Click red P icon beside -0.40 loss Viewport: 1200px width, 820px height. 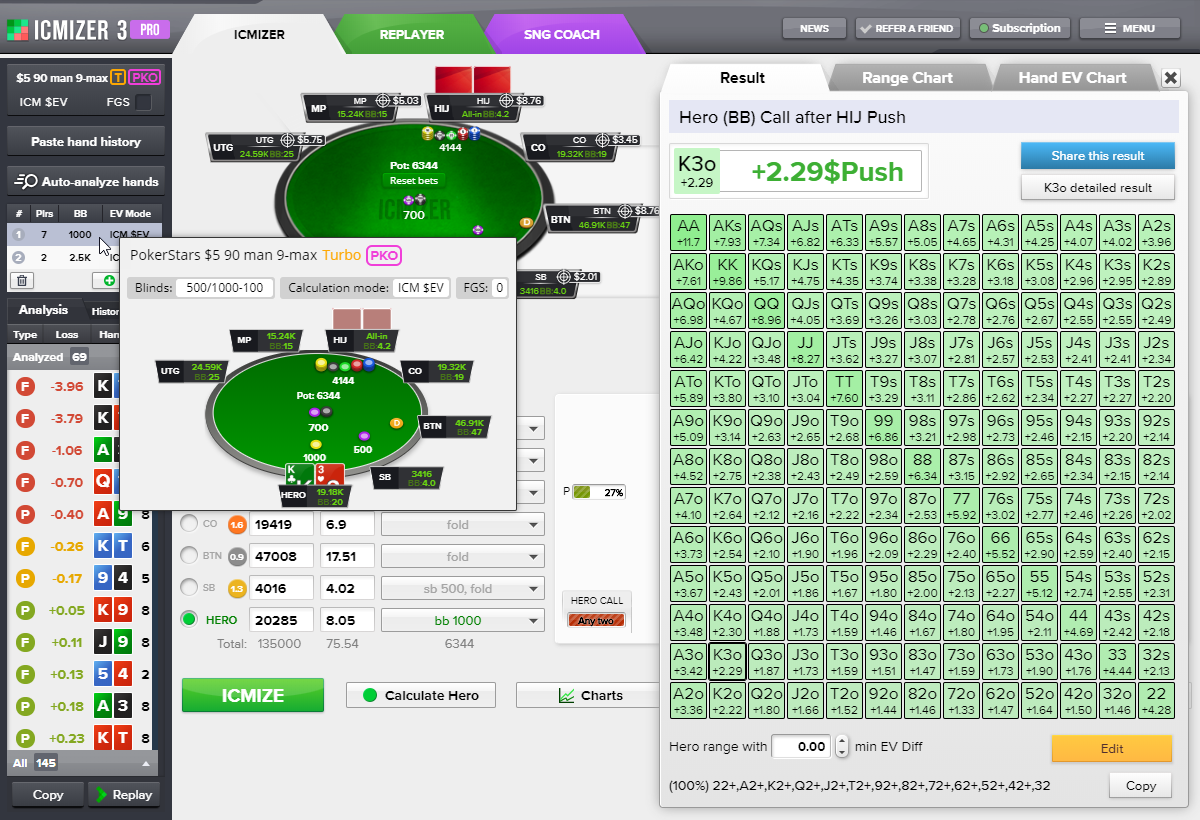28,514
